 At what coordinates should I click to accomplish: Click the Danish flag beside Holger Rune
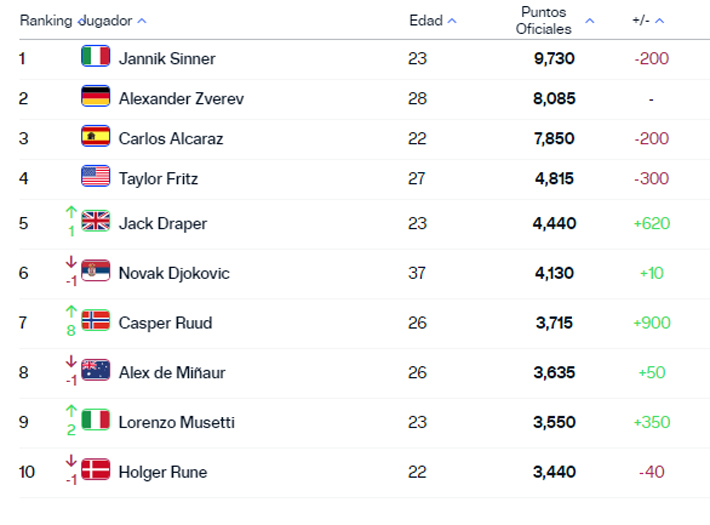[96, 470]
